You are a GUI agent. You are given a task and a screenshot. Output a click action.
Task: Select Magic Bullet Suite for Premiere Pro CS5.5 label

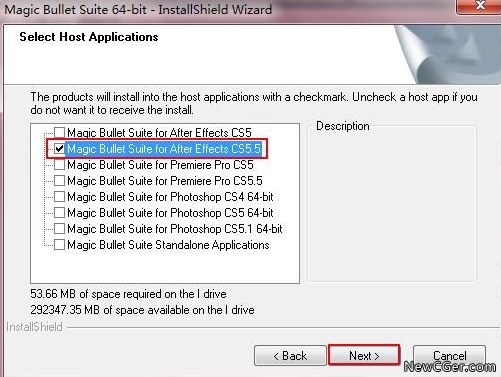[x=165, y=181]
